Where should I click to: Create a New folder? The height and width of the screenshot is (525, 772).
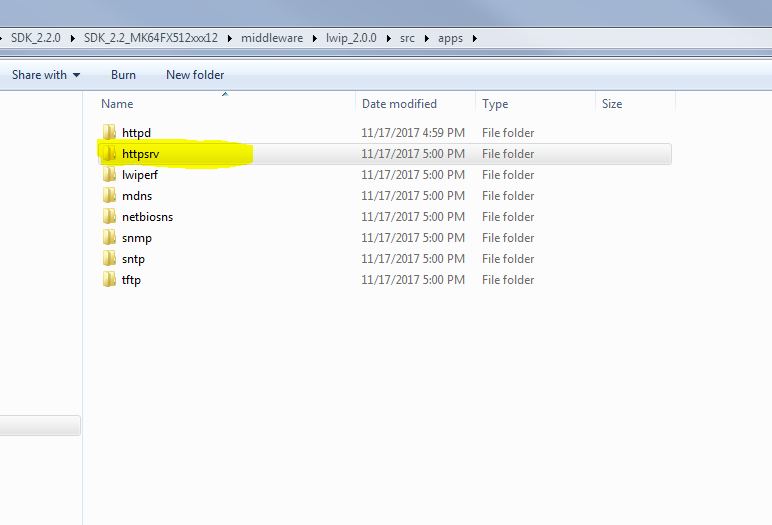tap(195, 75)
